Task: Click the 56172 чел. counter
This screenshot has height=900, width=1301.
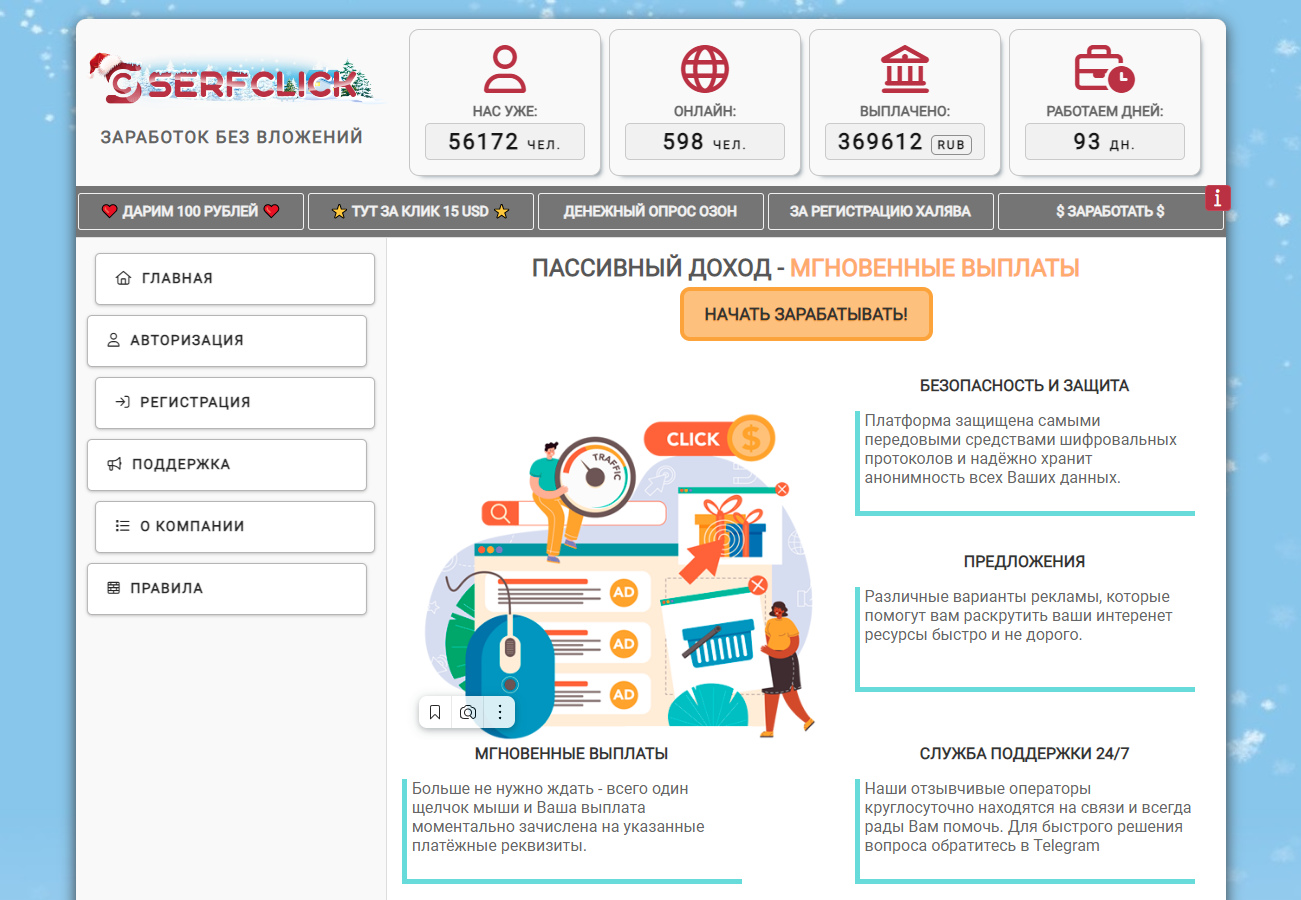Action: click(x=505, y=142)
